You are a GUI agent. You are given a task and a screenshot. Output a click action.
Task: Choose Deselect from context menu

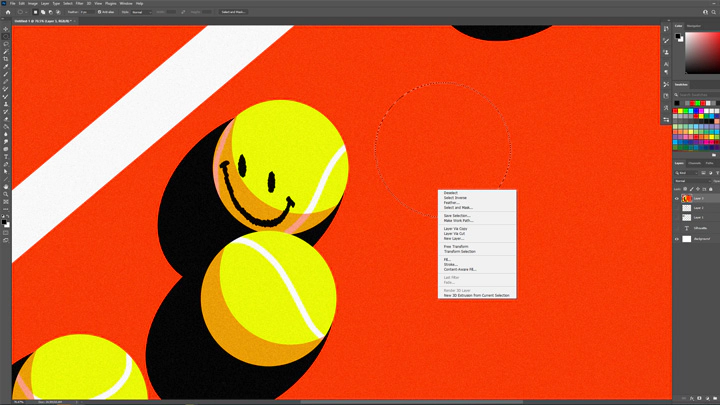(x=451, y=193)
